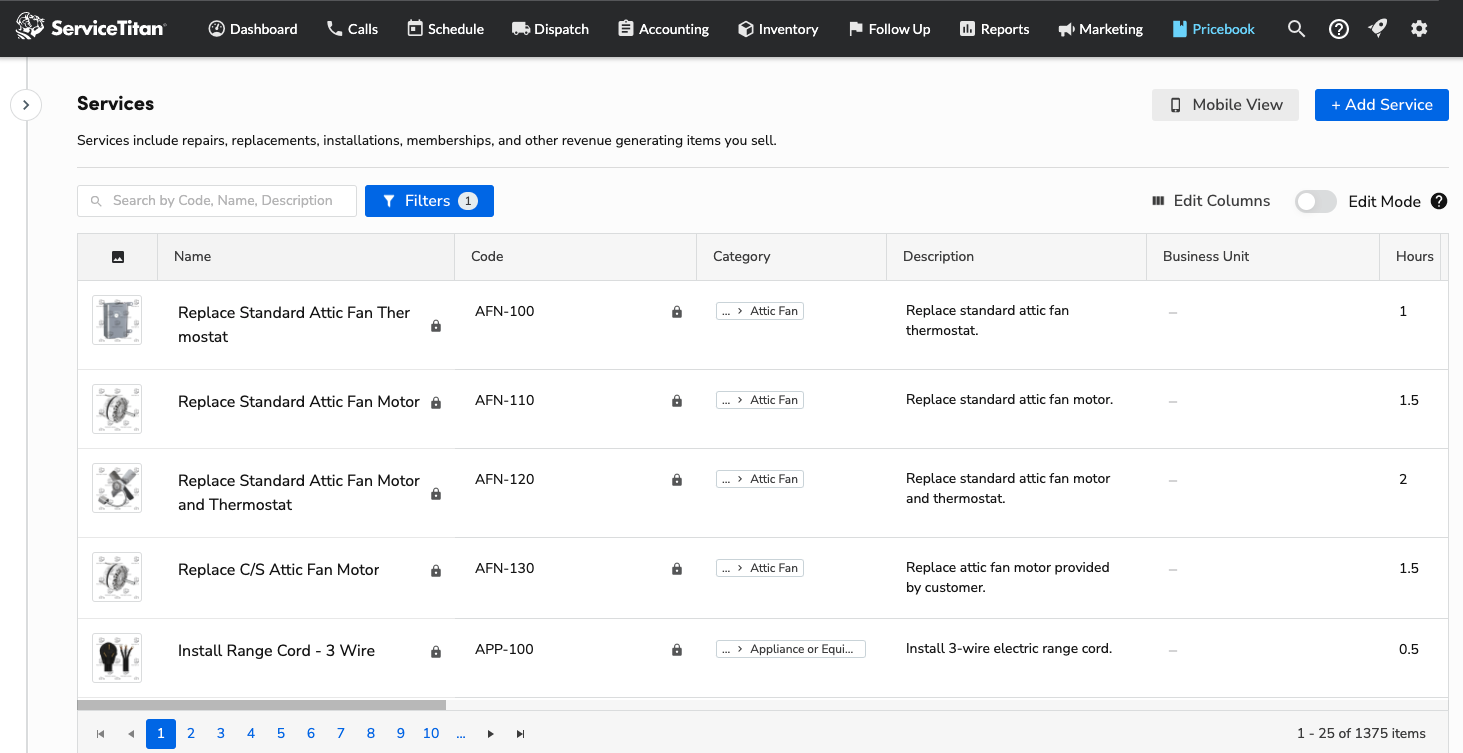Screen dimensions: 1463x753
Task: Click the services search input field
Action: [x=222, y=201]
